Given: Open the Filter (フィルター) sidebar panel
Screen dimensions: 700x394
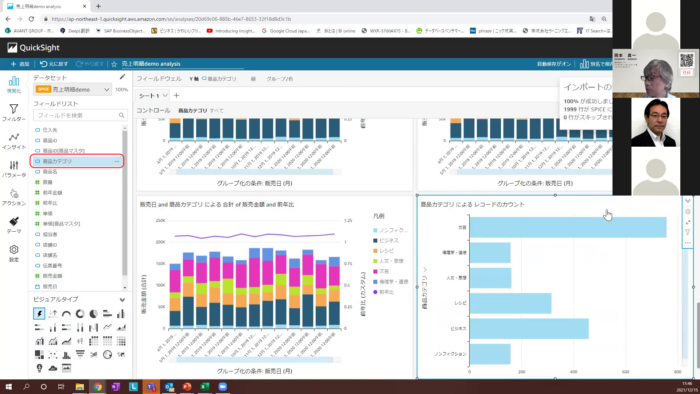Looking at the screenshot, I should pyautogui.click(x=14, y=112).
